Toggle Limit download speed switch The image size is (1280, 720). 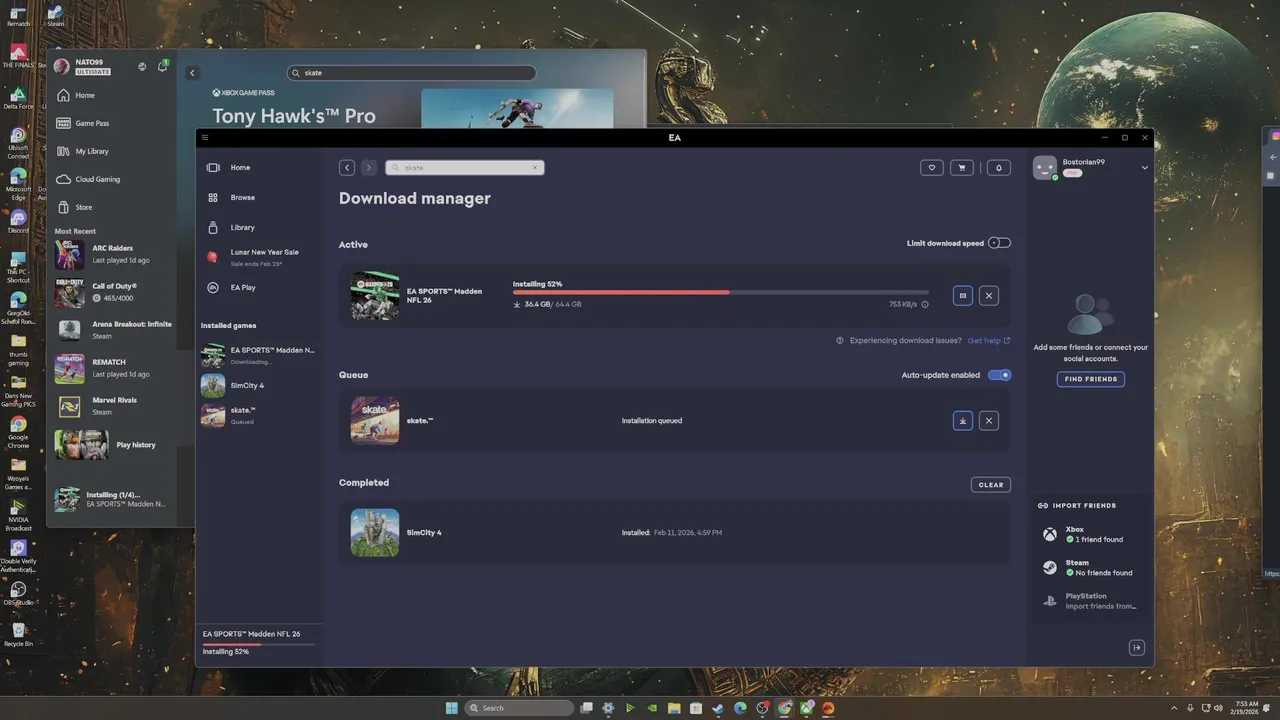tap(999, 243)
